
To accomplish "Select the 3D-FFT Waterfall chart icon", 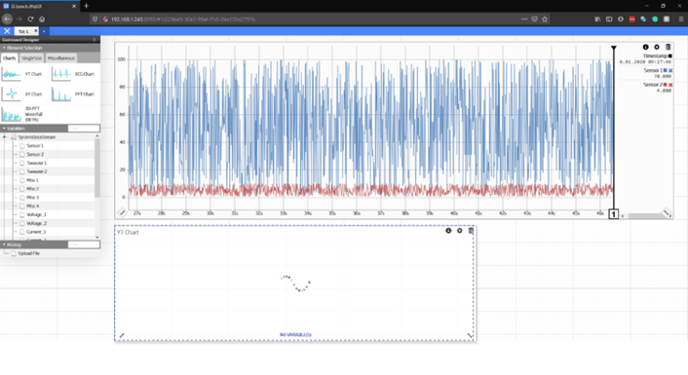I will click(11, 114).
